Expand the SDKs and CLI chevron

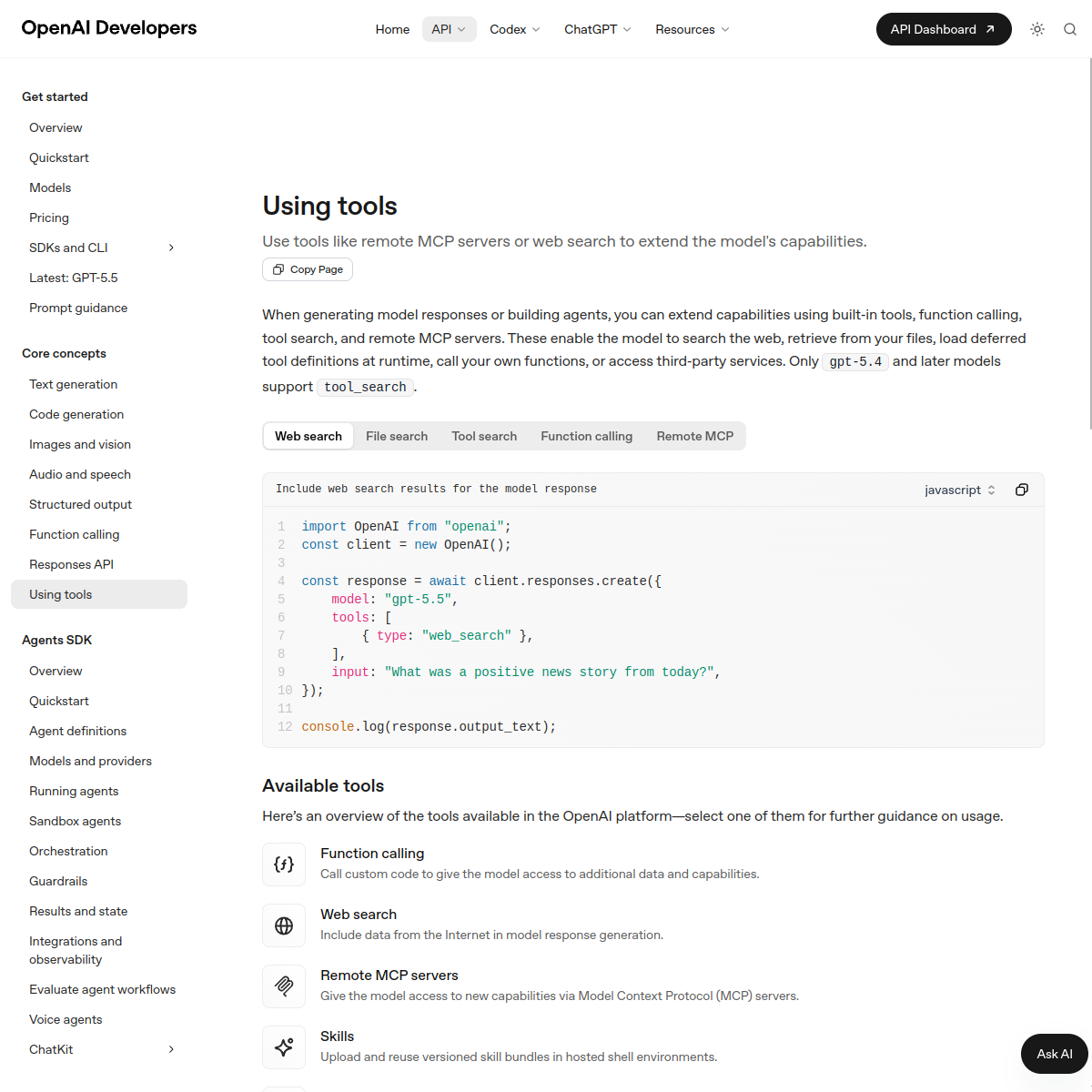click(171, 248)
